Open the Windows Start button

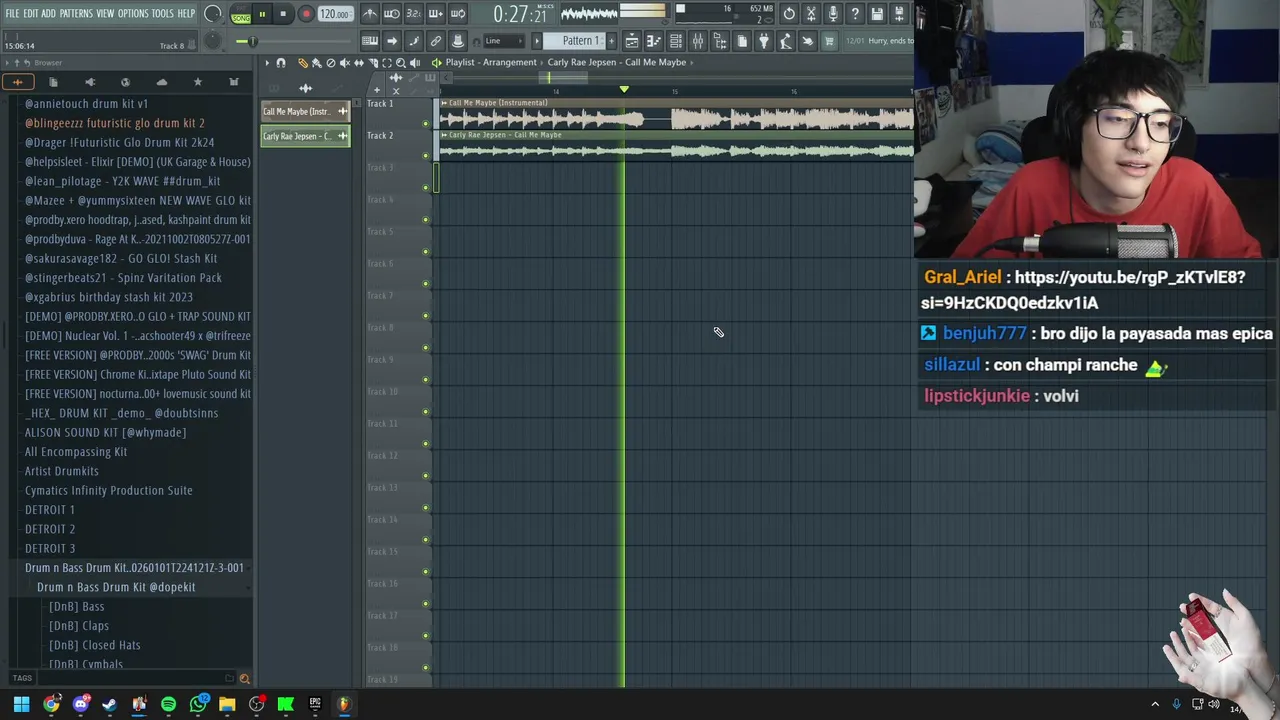[x=21, y=704]
